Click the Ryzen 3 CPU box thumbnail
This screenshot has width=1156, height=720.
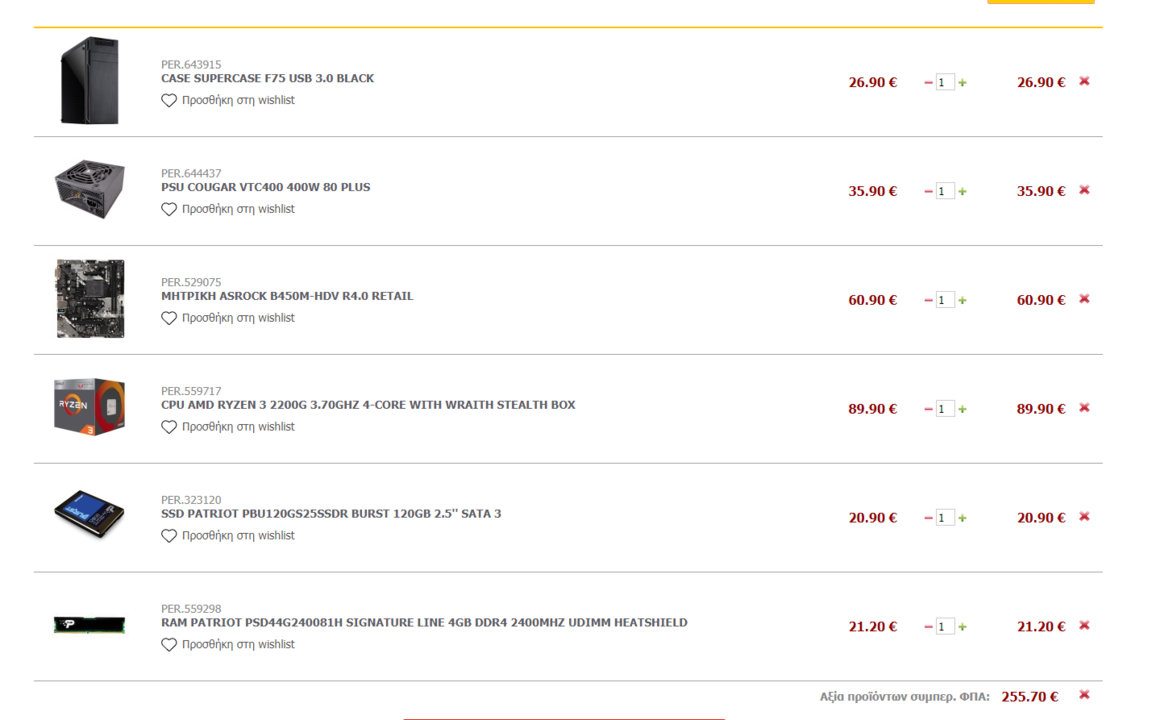pos(89,407)
